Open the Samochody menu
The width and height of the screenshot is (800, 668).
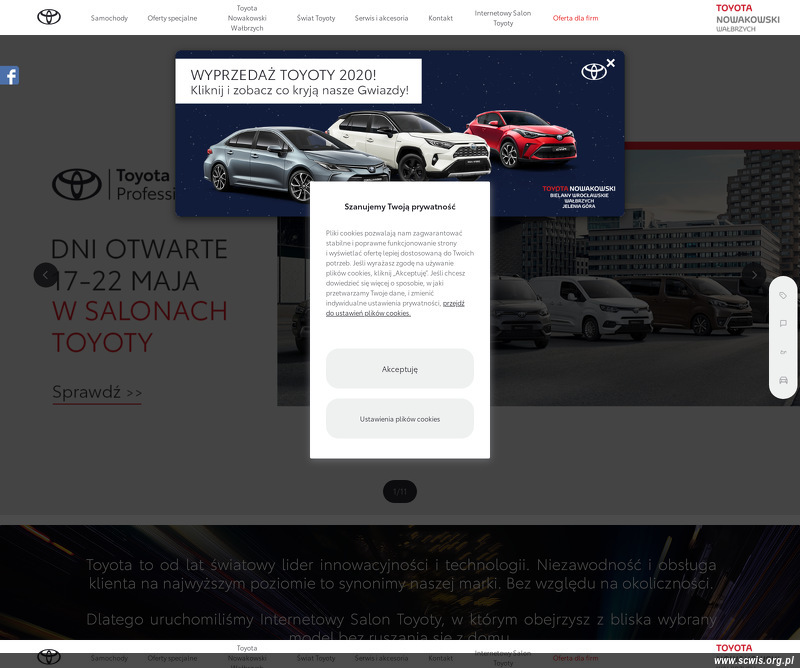click(109, 18)
